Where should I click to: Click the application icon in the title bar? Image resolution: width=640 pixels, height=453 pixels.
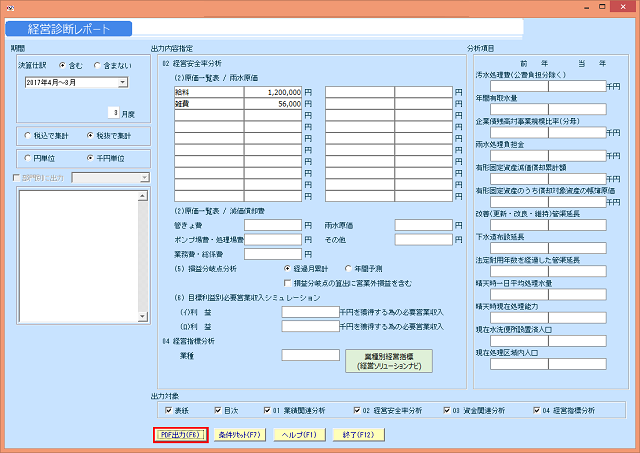(10, 8)
